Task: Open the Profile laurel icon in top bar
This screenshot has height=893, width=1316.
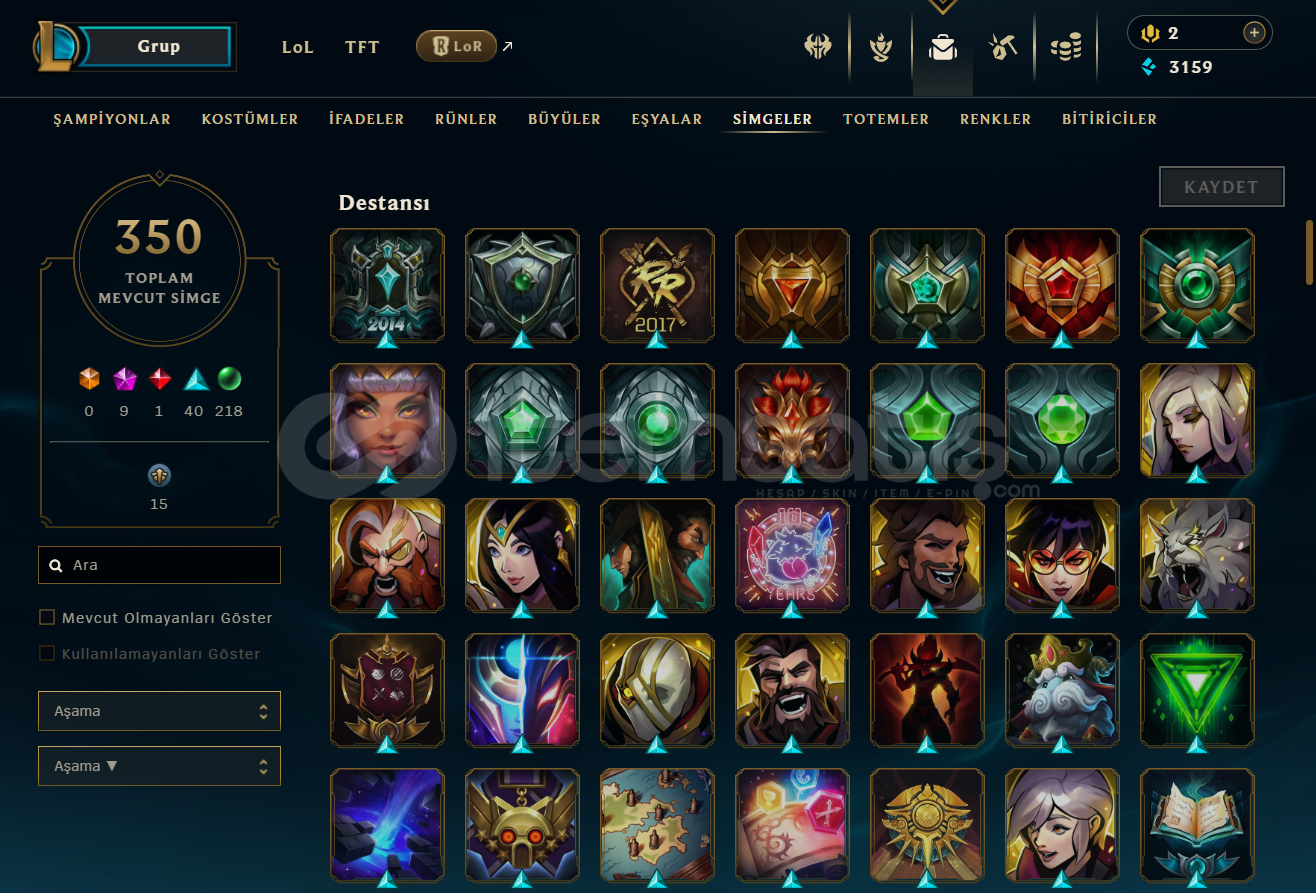Action: 880,47
